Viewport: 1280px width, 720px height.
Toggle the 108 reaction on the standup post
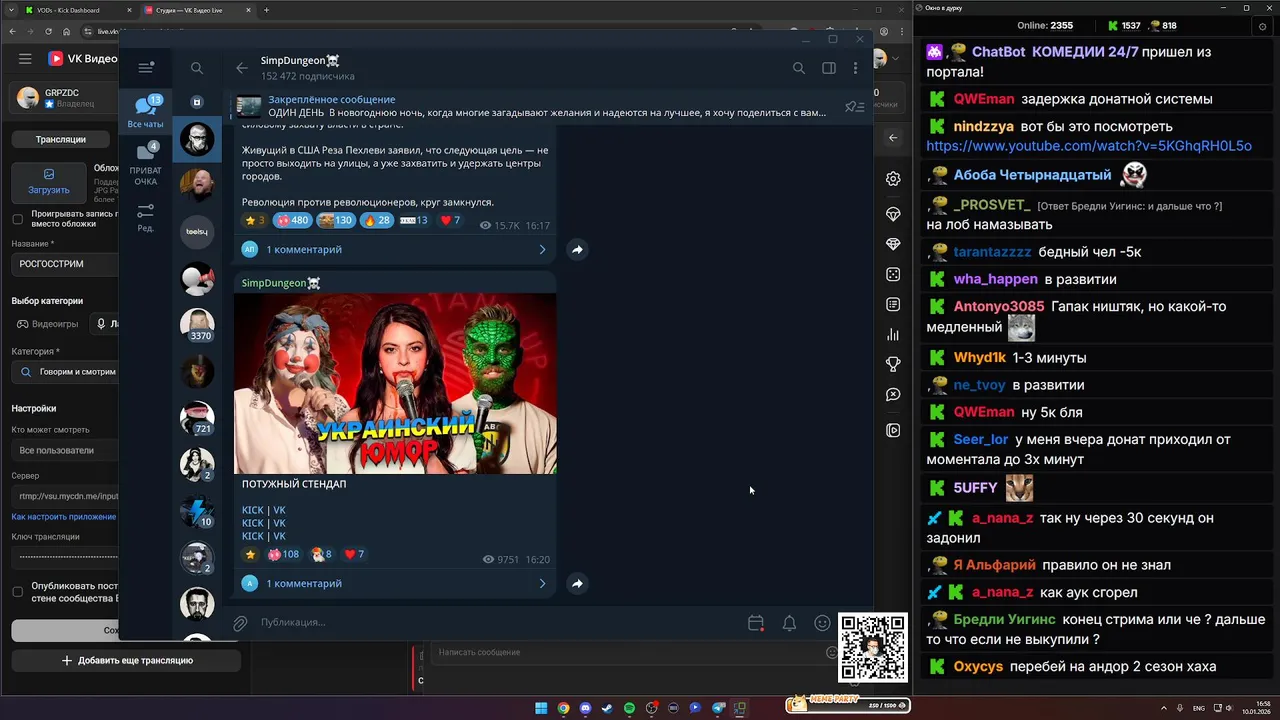tap(284, 554)
